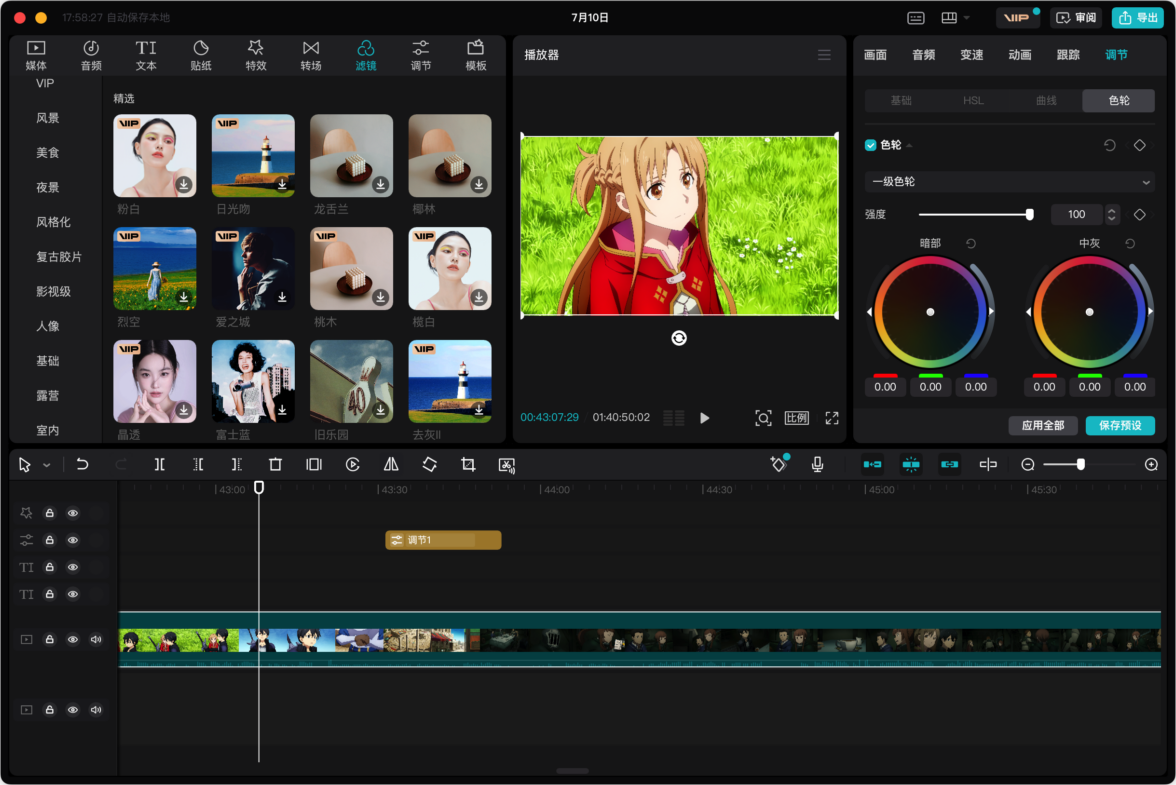
Task: Add keyframe diamond for 强度
Action: pos(1139,214)
